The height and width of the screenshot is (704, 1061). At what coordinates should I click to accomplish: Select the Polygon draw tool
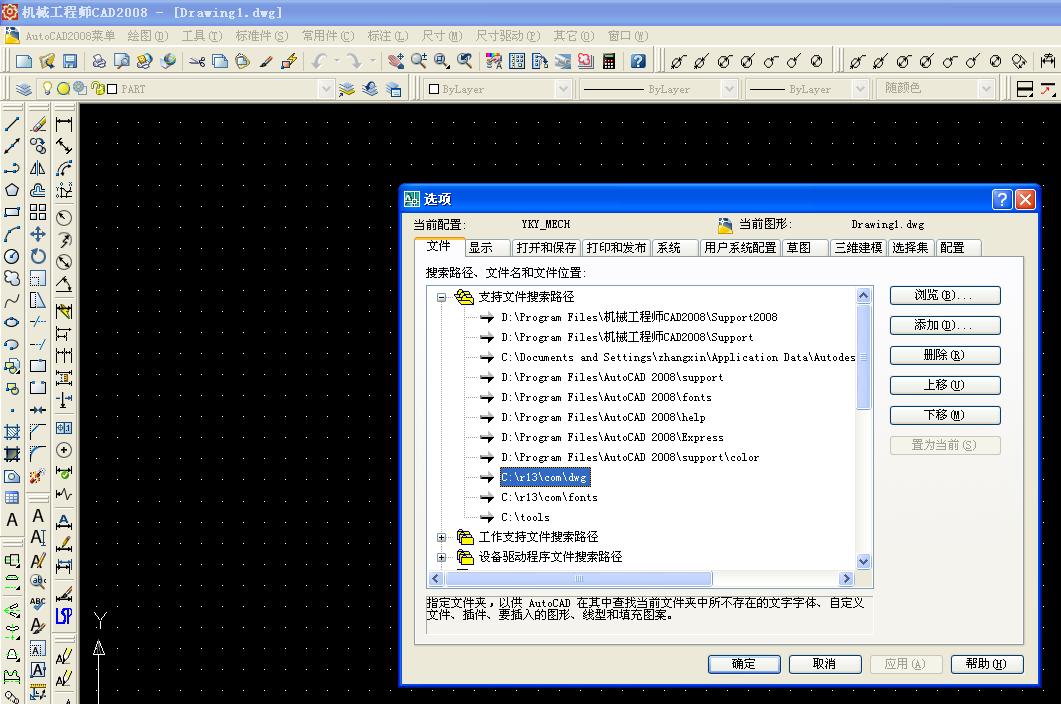click(x=12, y=190)
